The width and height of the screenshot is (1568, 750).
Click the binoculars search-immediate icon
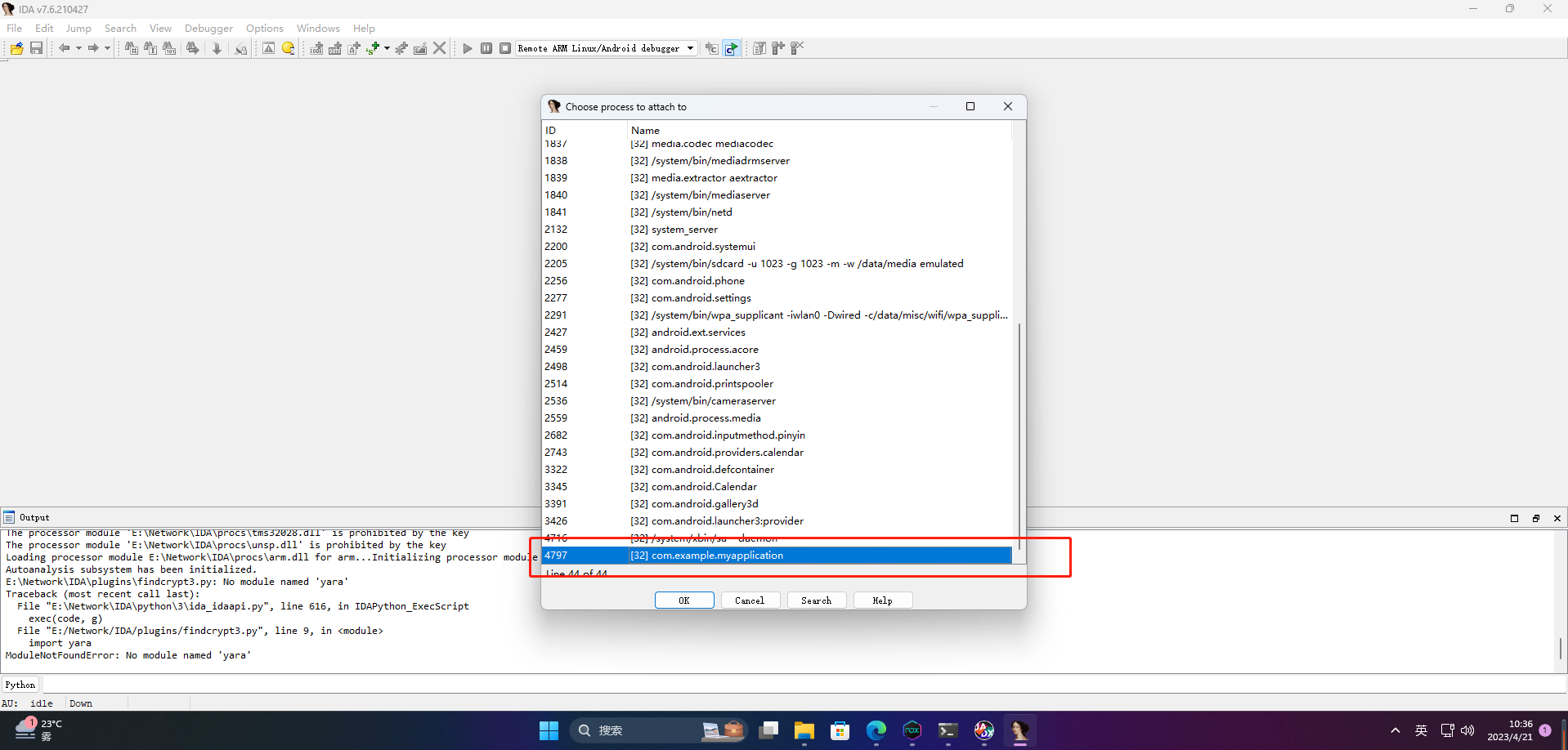(131, 48)
